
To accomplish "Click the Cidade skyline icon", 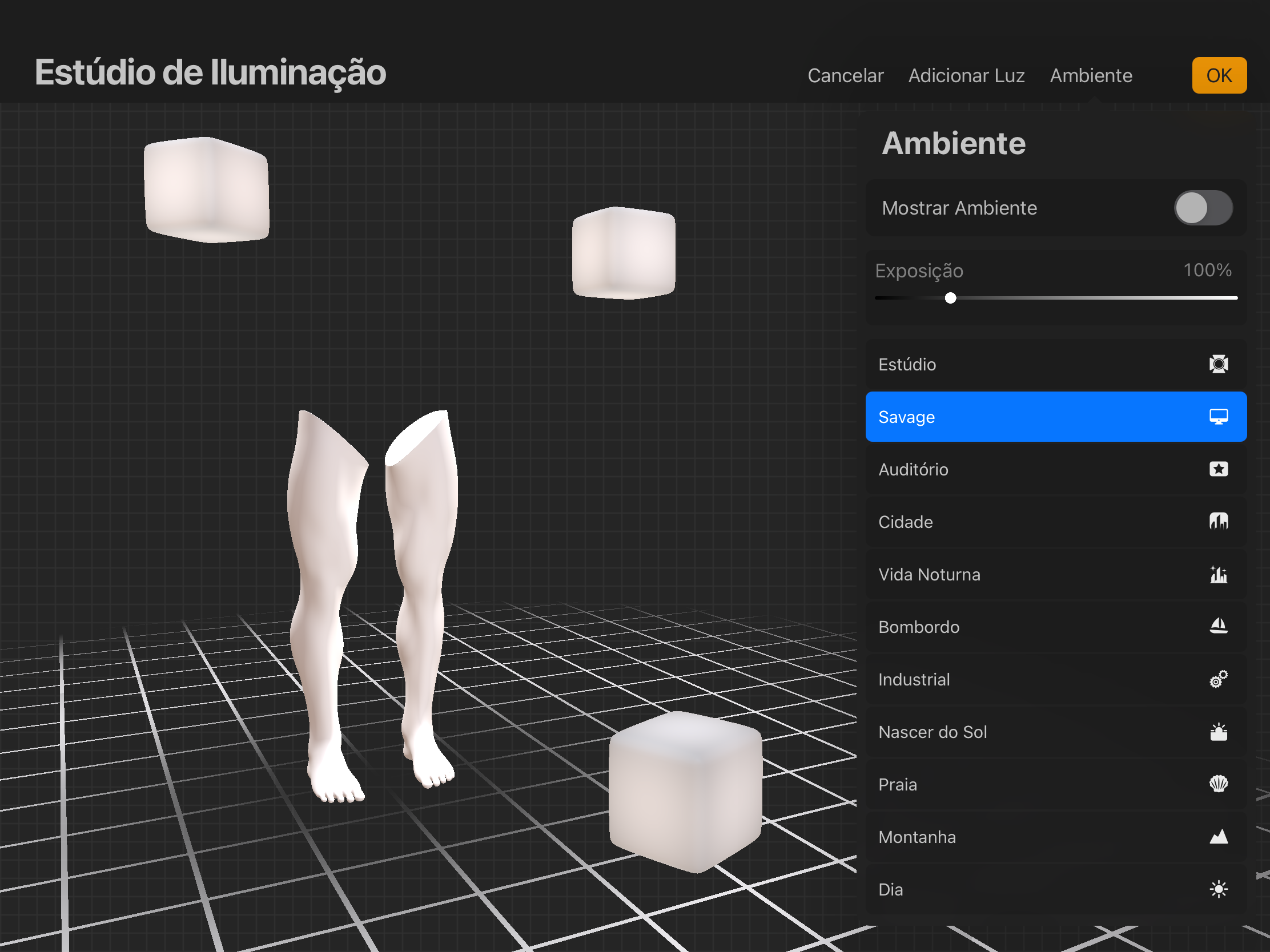I will [x=1218, y=522].
